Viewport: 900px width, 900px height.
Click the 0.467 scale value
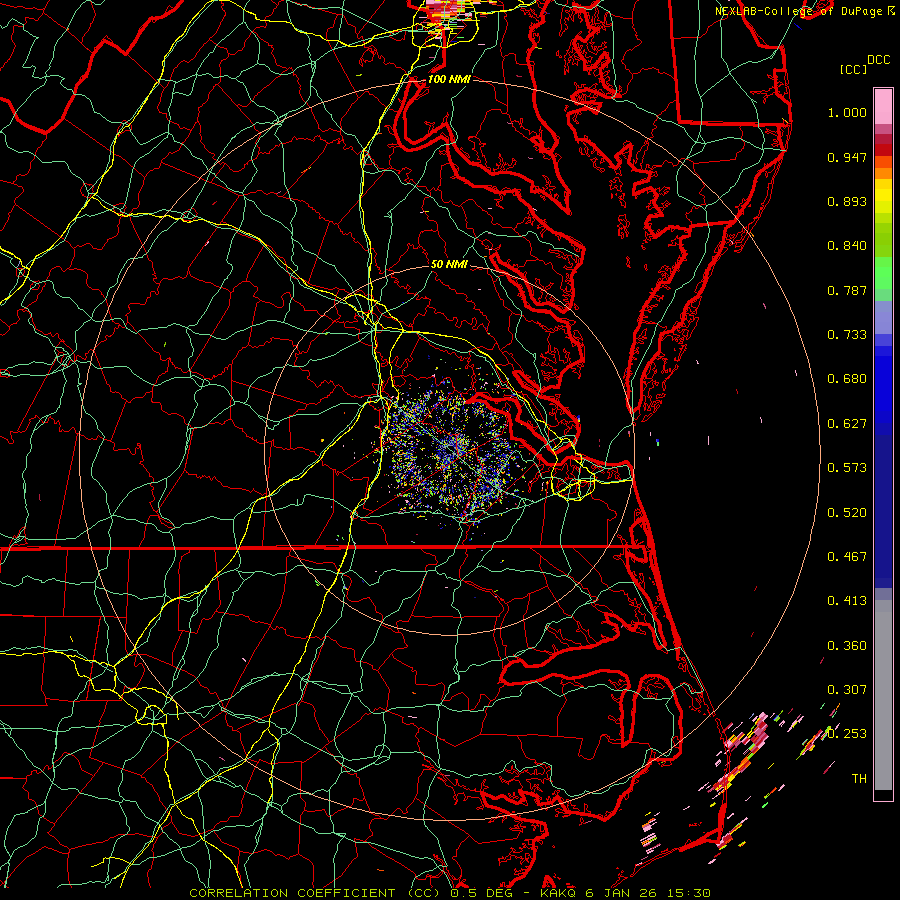(x=847, y=557)
